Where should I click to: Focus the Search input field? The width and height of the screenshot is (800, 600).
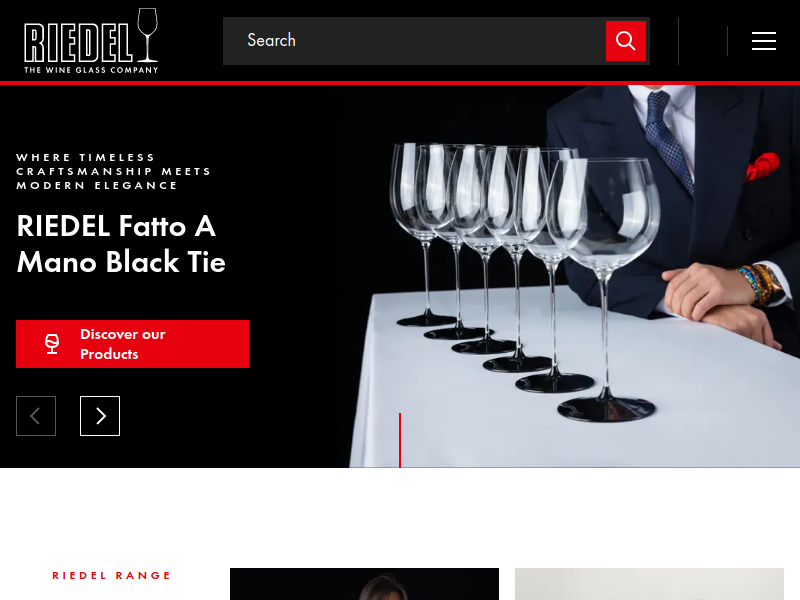click(414, 41)
